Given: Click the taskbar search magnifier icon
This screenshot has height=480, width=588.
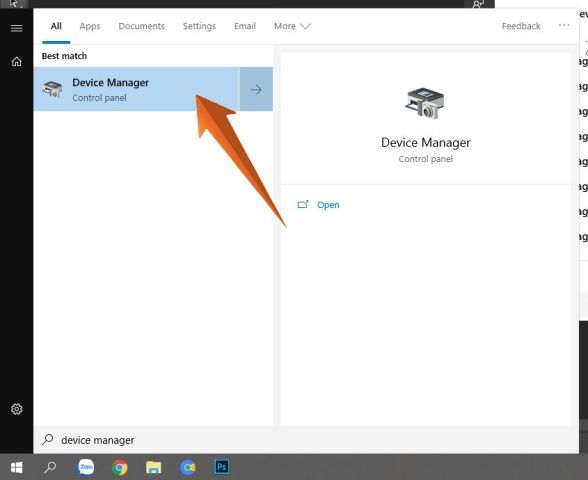Looking at the screenshot, I should 50,467.
